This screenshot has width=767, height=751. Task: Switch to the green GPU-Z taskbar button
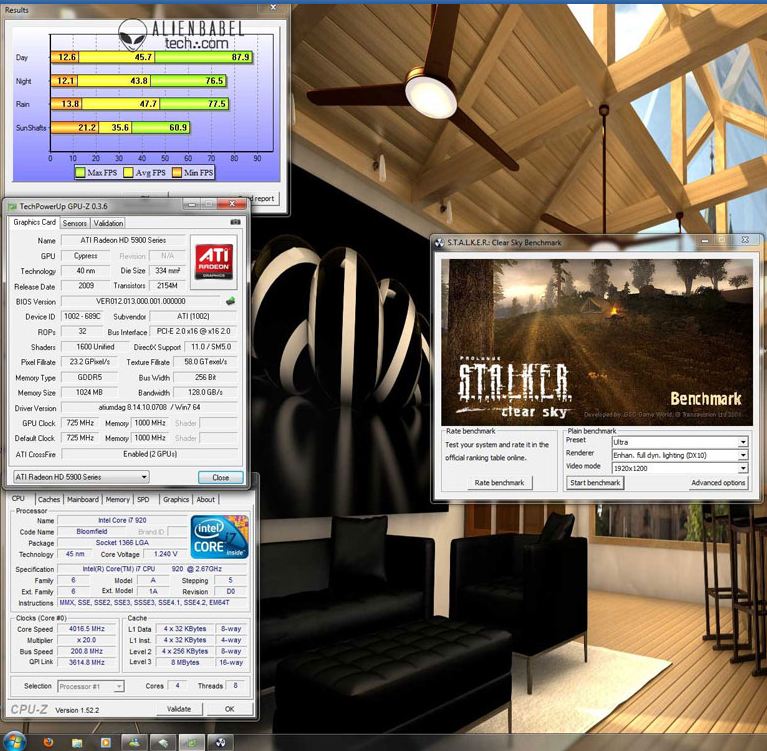coord(191,743)
